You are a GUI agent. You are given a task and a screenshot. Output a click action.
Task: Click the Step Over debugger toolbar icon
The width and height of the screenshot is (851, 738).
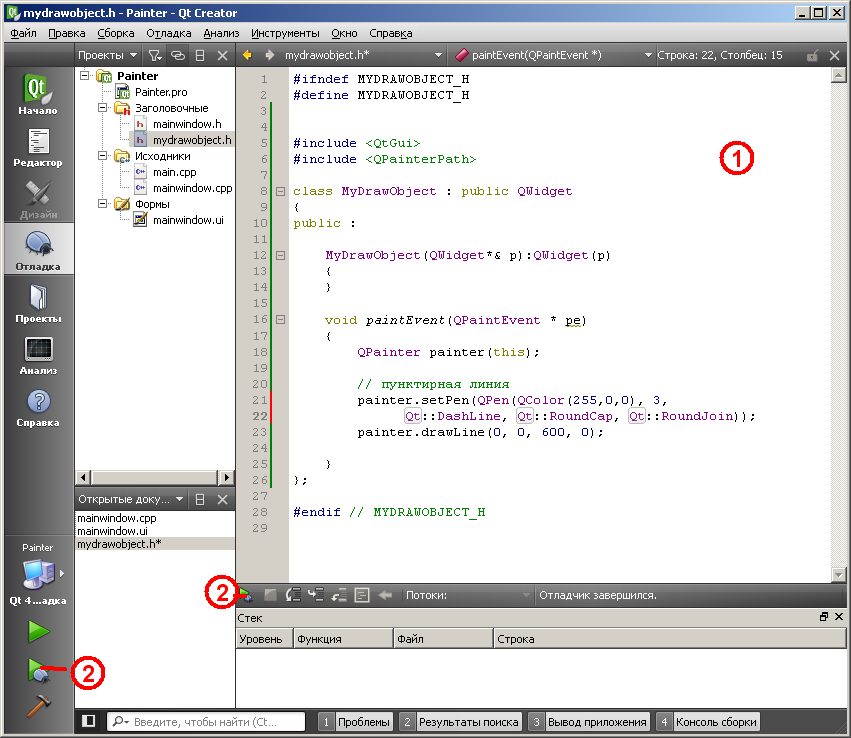(293, 595)
